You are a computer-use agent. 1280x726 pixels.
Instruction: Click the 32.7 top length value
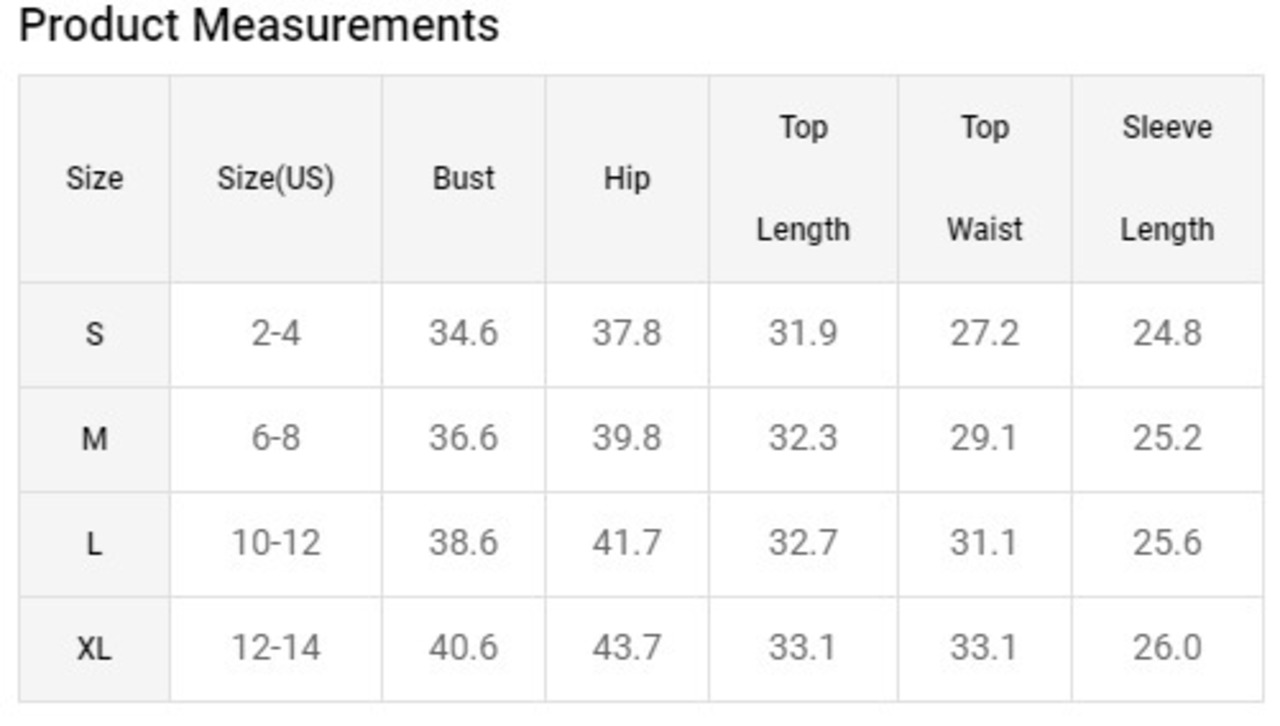[x=803, y=544]
